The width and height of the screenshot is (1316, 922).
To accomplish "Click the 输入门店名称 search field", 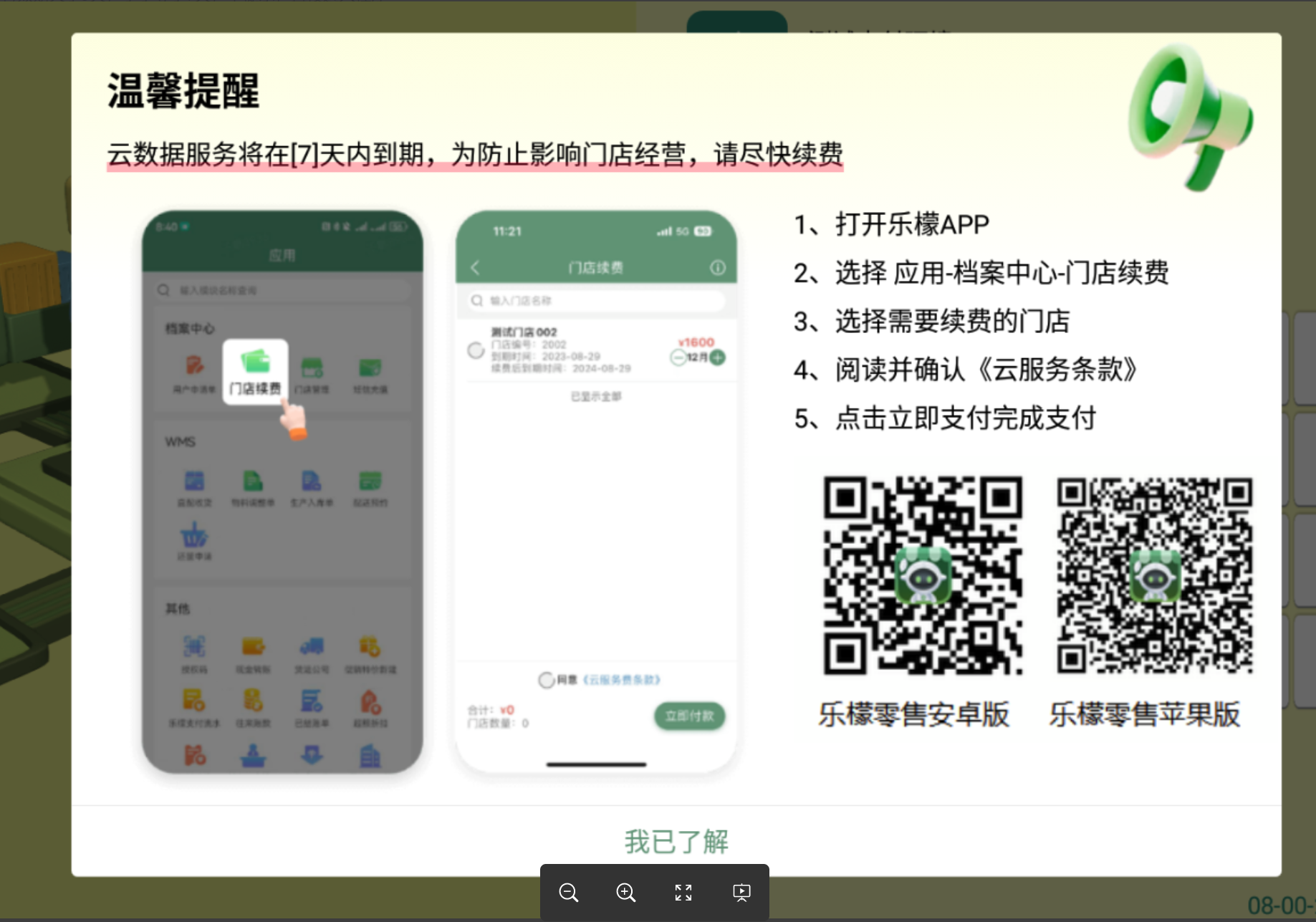I will point(596,301).
